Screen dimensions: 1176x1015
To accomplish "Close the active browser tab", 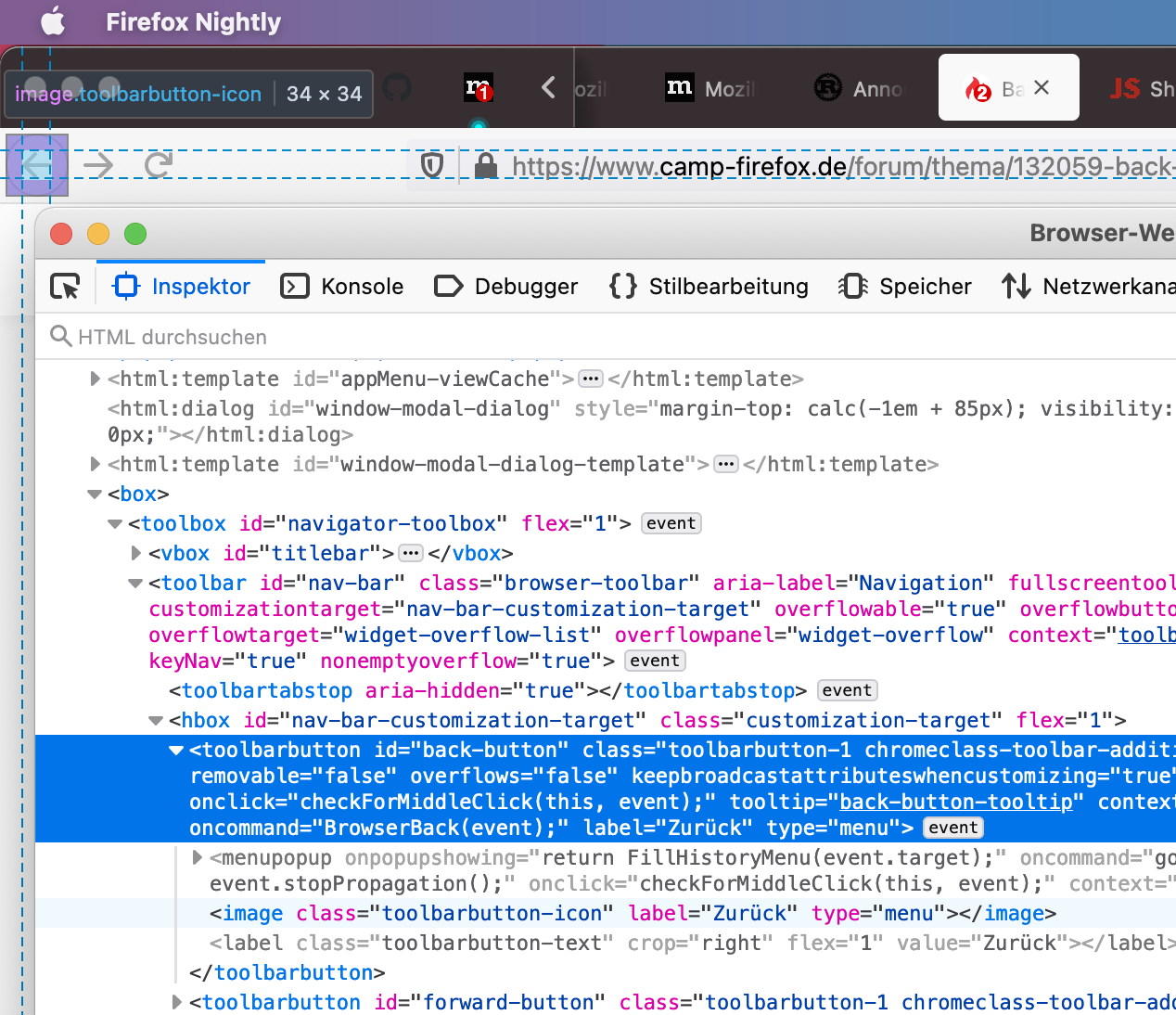I will (1042, 87).
